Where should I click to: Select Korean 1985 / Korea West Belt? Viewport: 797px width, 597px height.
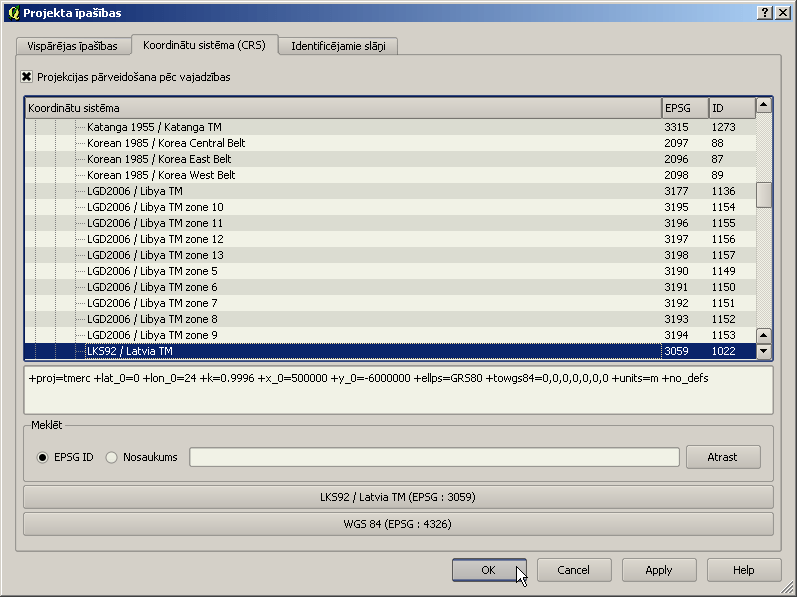click(x=390, y=175)
